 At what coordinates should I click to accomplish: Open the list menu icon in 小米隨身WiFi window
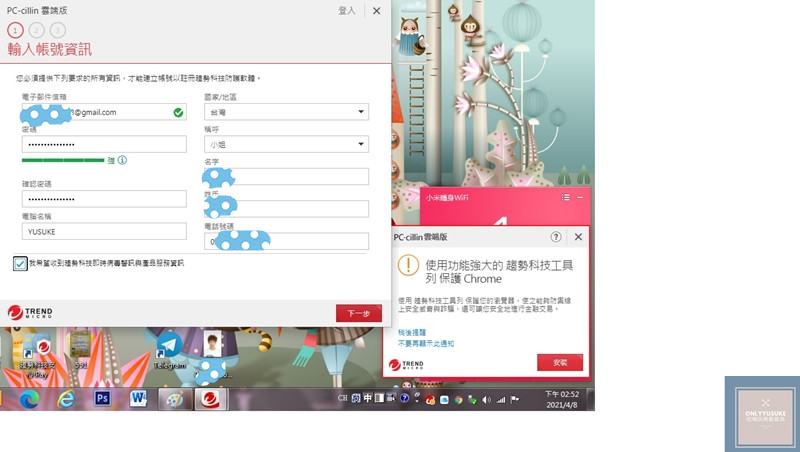click(565, 197)
